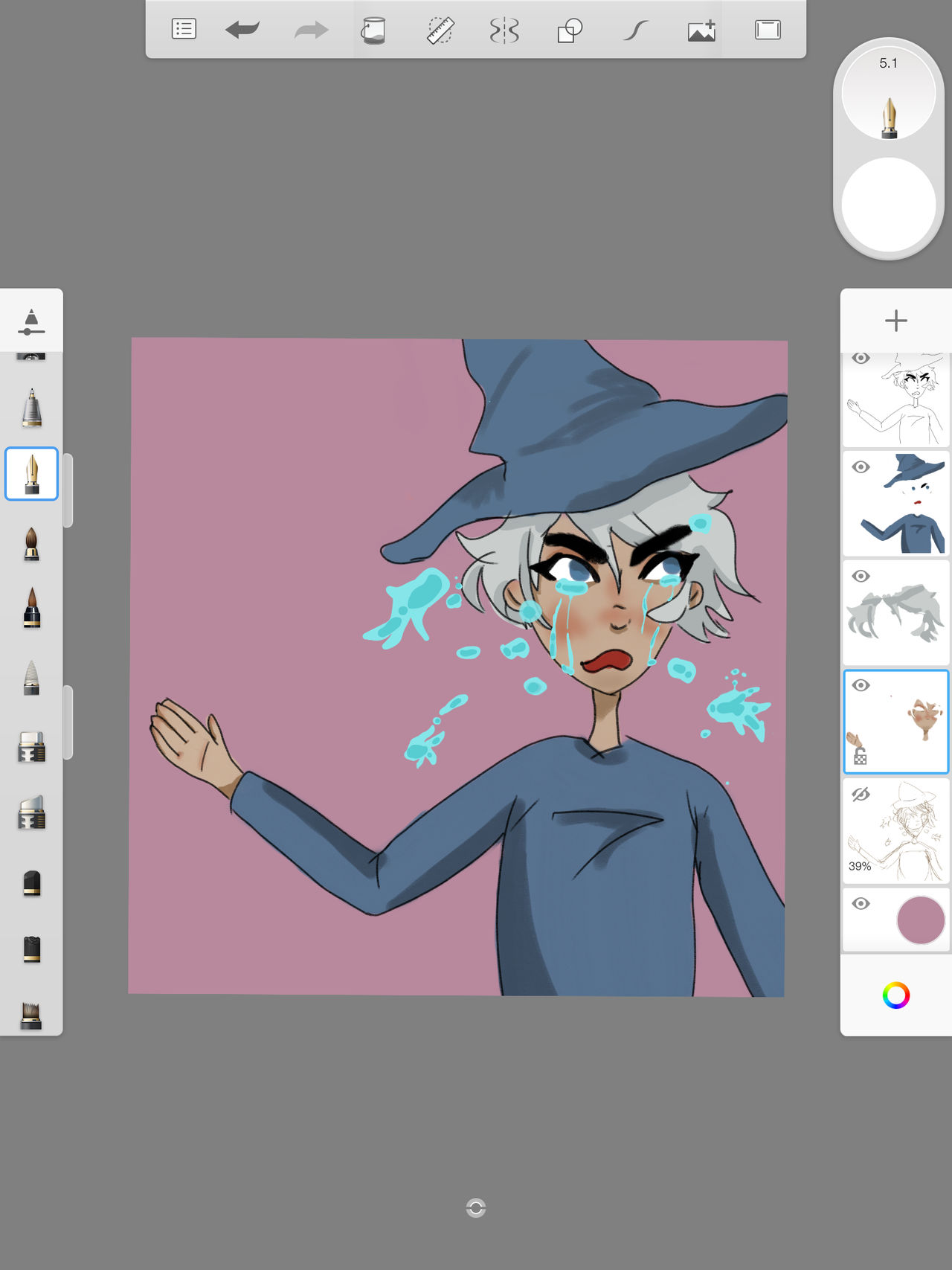This screenshot has height=1270, width=952.
Task: Click the redo arrow
Action: [311, 31]
